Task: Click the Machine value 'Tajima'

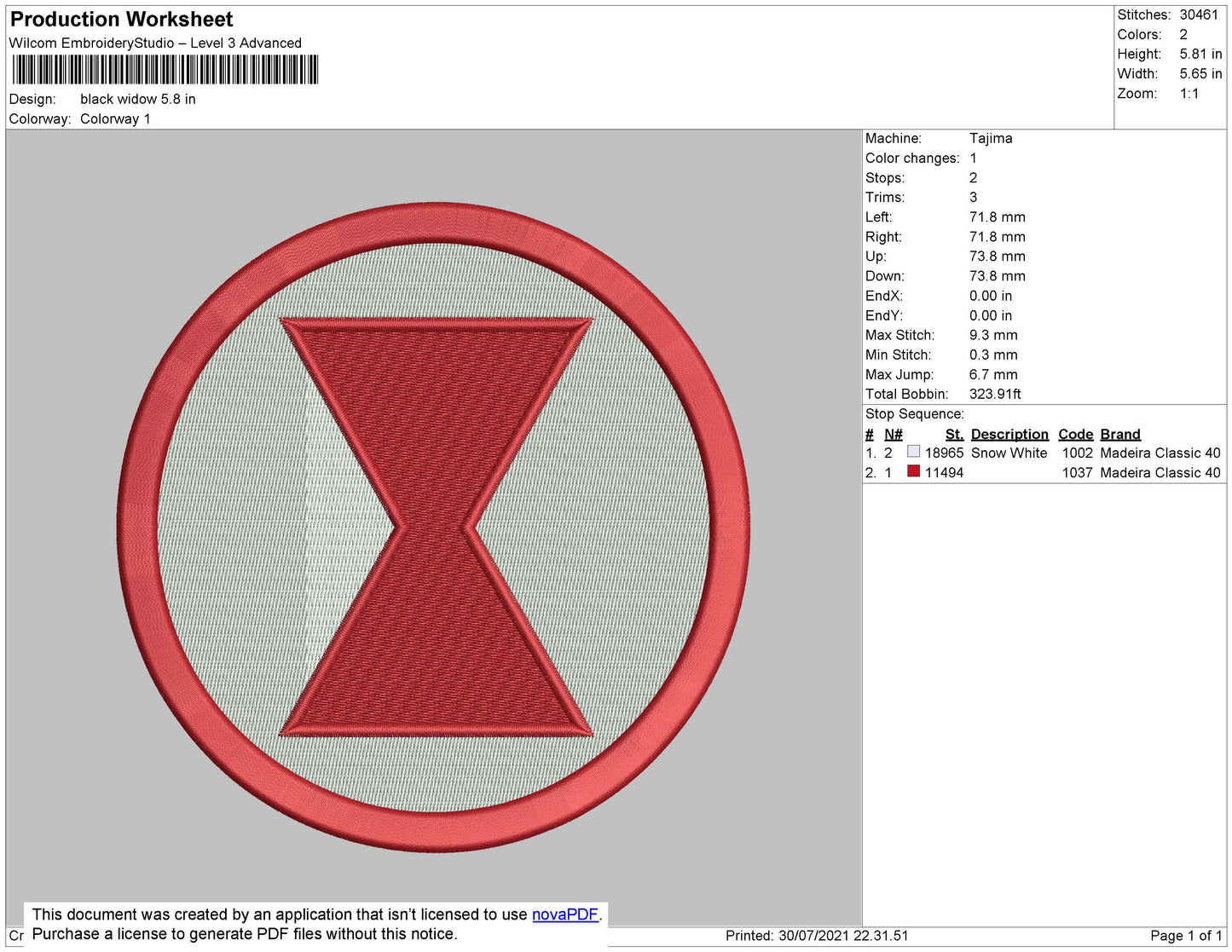Action: pyautogui.click(x=991, y=138)
